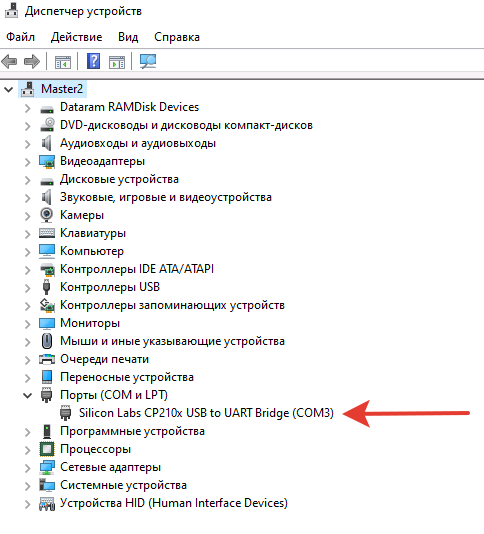Click the webcam icon beside Камеры
Image resolution: width=484 pixels, height=534 pixels.
[x=46, y=215]
